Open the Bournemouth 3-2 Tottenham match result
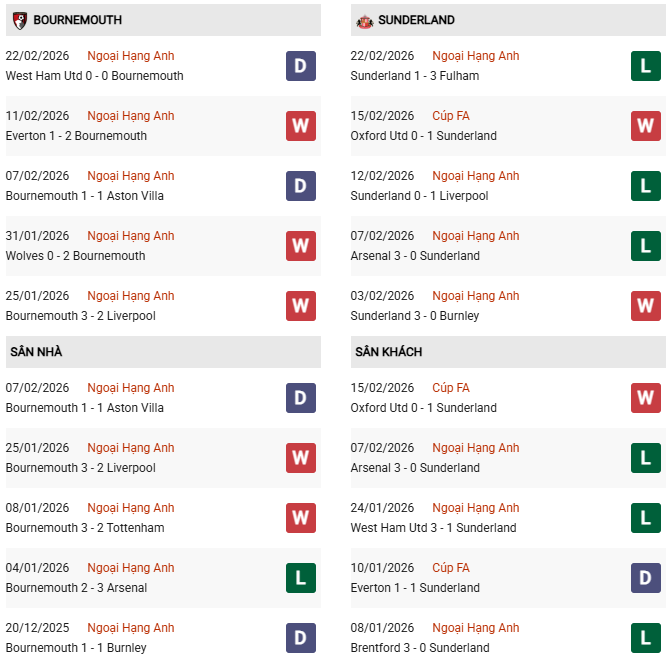This screenshot has height=663, width=669. pos(85,528)
